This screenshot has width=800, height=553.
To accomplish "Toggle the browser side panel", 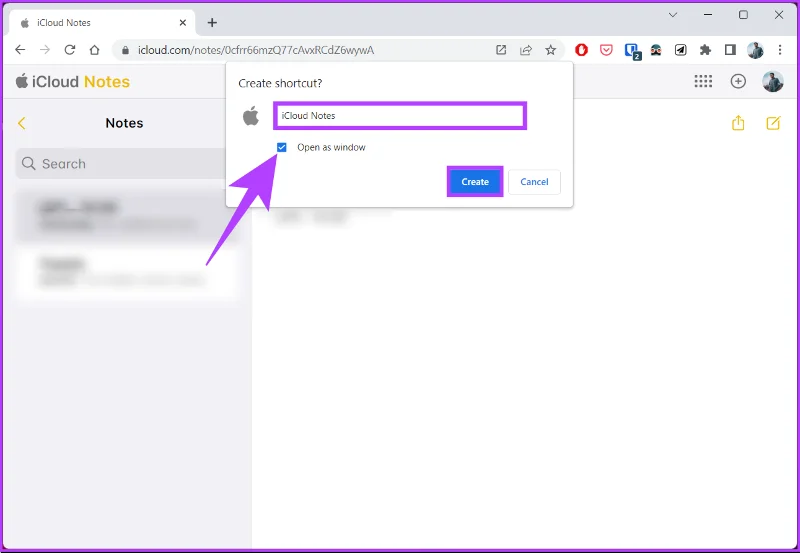I will [x=730, y=49].
